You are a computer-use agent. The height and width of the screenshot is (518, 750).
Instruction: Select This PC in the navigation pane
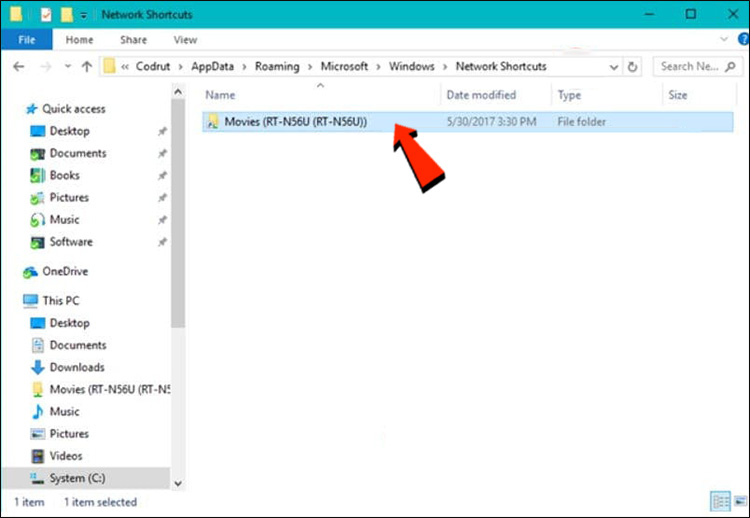(x=61, y=301)
